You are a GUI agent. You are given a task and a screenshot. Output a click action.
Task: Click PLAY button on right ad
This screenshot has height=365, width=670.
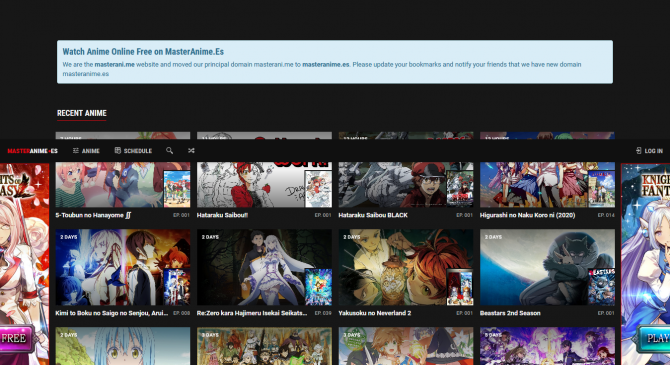(654, 339)
